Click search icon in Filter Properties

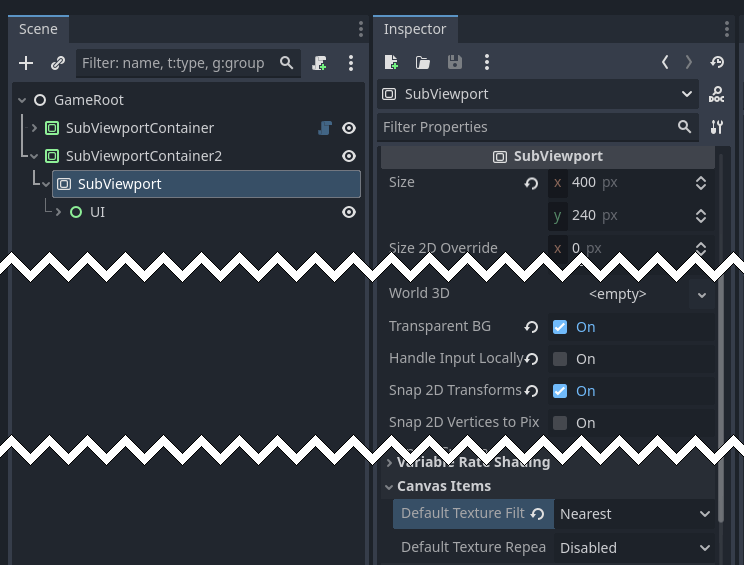[684, 127]
